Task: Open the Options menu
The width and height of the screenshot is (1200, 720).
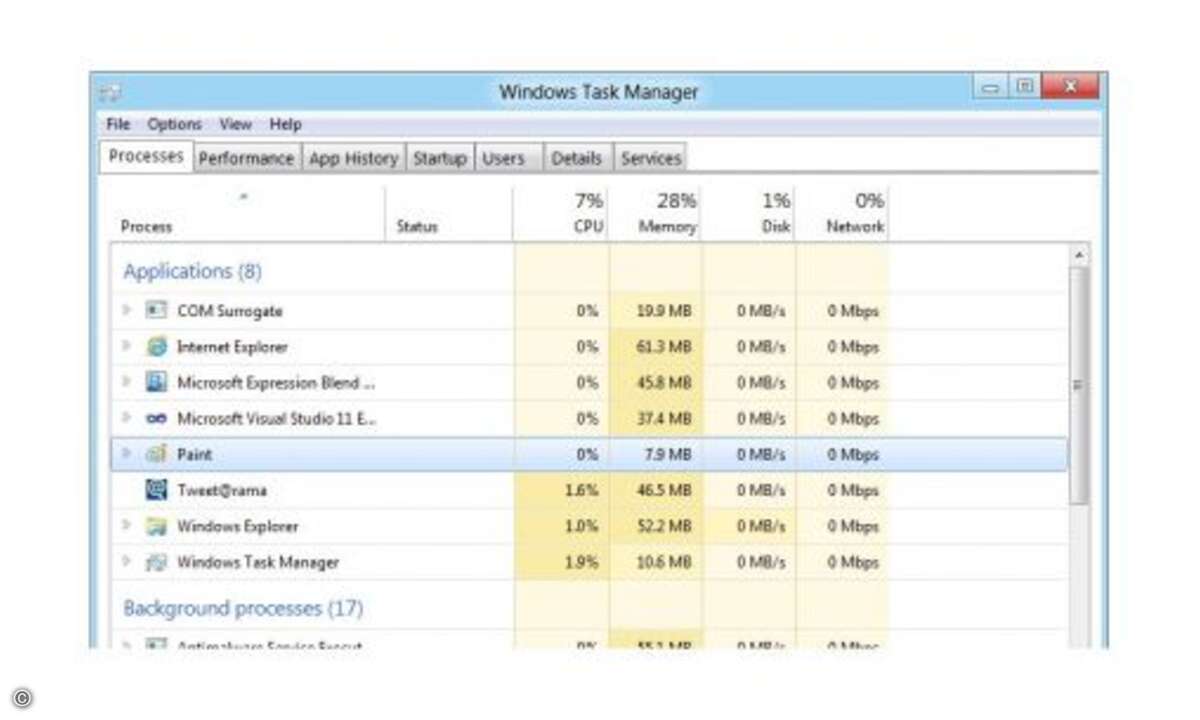Action: (175, 125)
